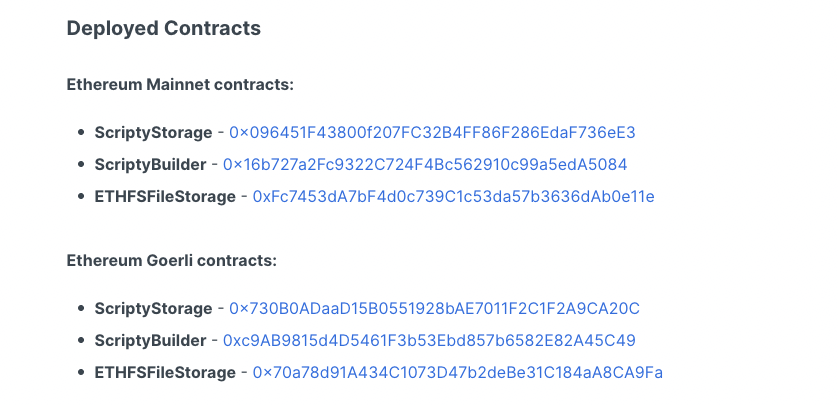Click the bullet beside Mainnet ScriptyStorage
Viewport: 838px width, 405px height.
[81, 132]
